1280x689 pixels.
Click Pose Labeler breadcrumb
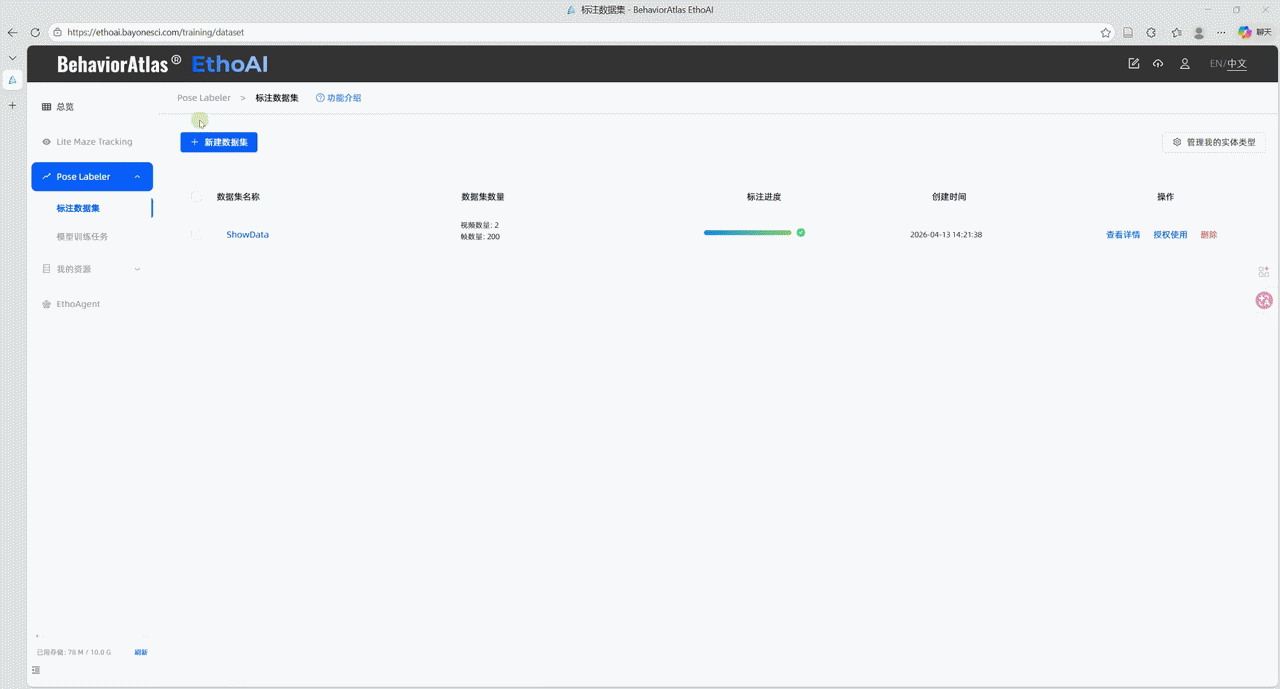tap(204, 98)
